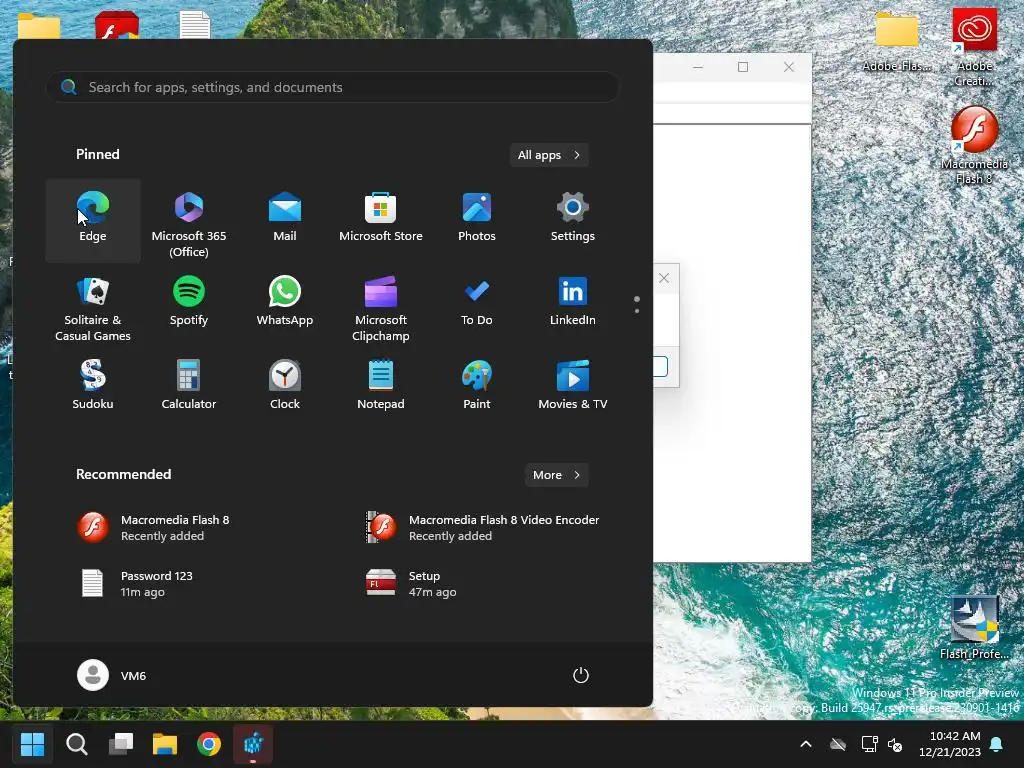Open Microsoft Store from pinned apps
Screen dimensions: 1024x768
381,220
